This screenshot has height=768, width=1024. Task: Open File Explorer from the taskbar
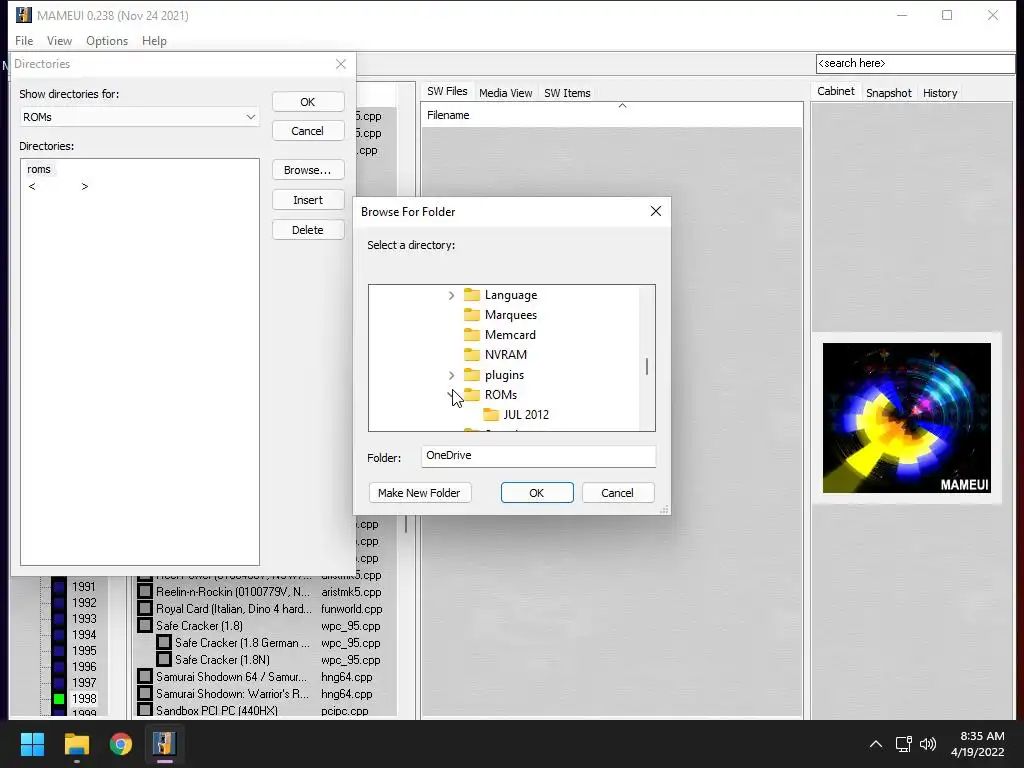click(76, 744)
